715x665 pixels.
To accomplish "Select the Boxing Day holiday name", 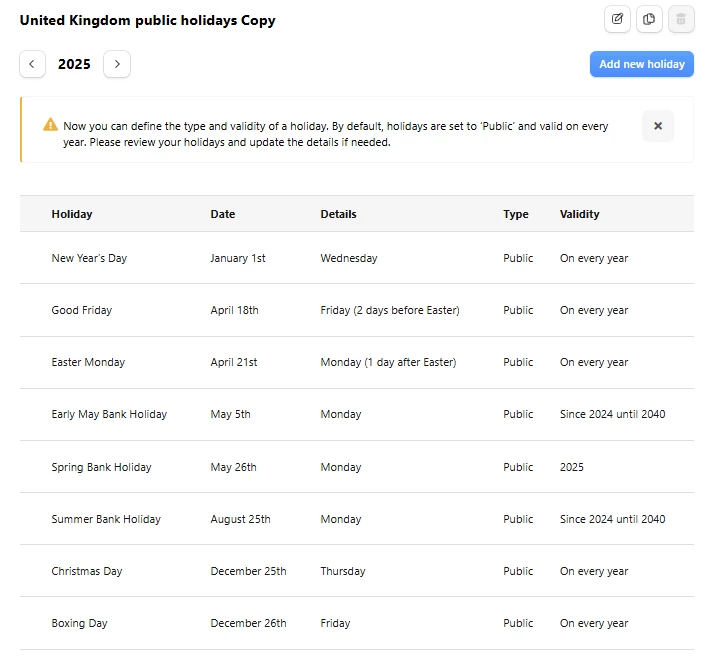I will click(x=79, y=623).
